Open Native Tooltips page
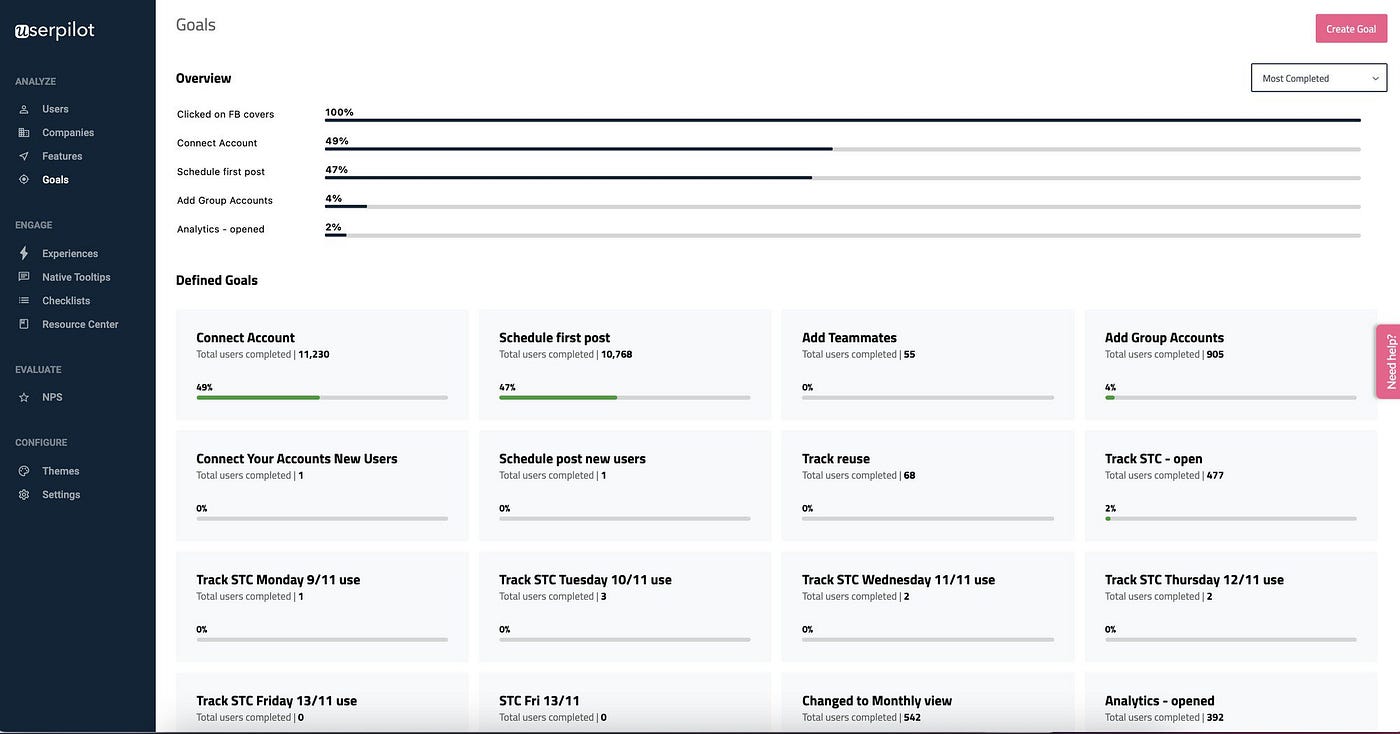This screenshot has height=734, width=1400. 77,277
